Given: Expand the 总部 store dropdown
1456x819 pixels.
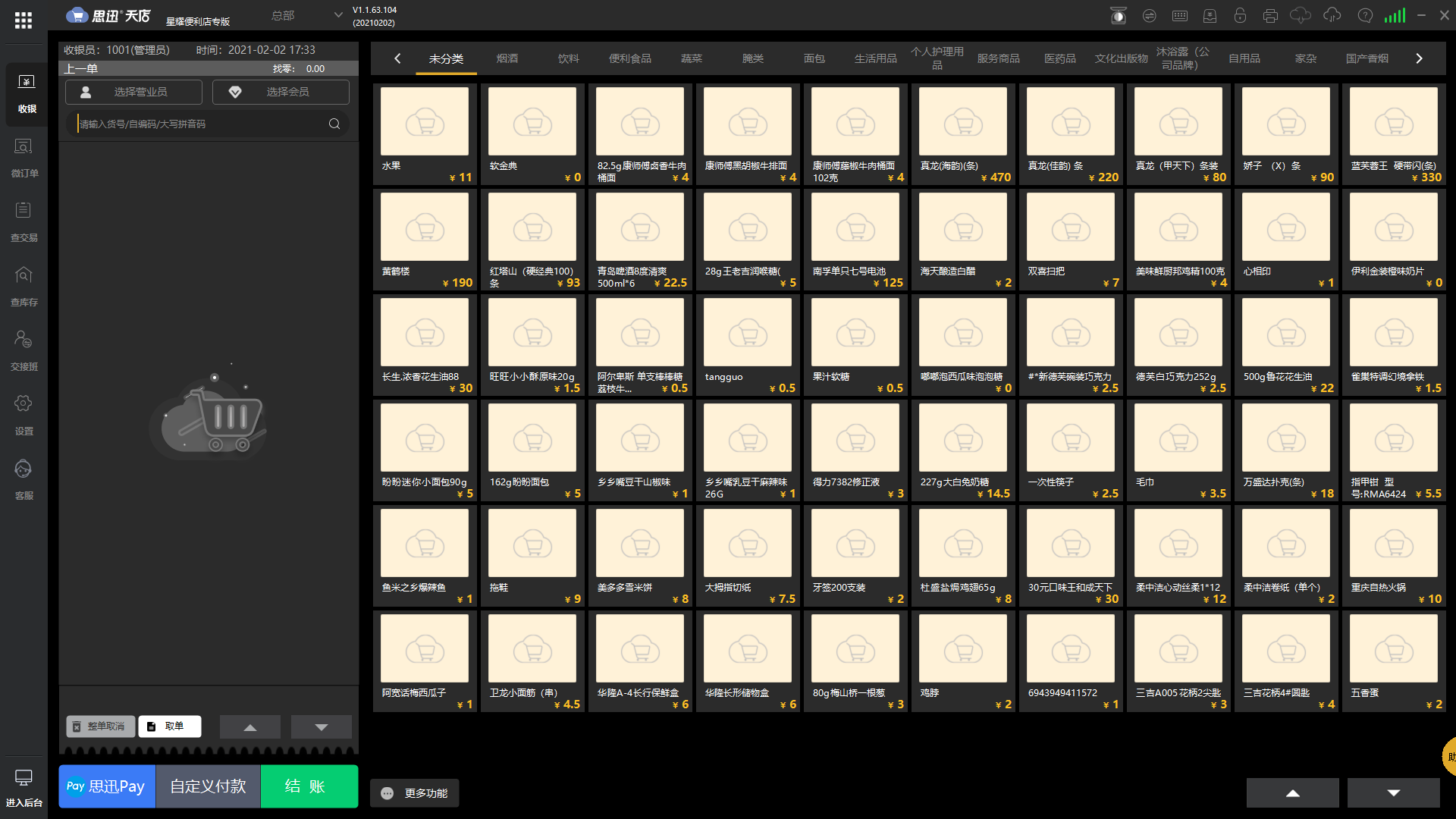Looking at the screenshot, I should tap(308, 15).
